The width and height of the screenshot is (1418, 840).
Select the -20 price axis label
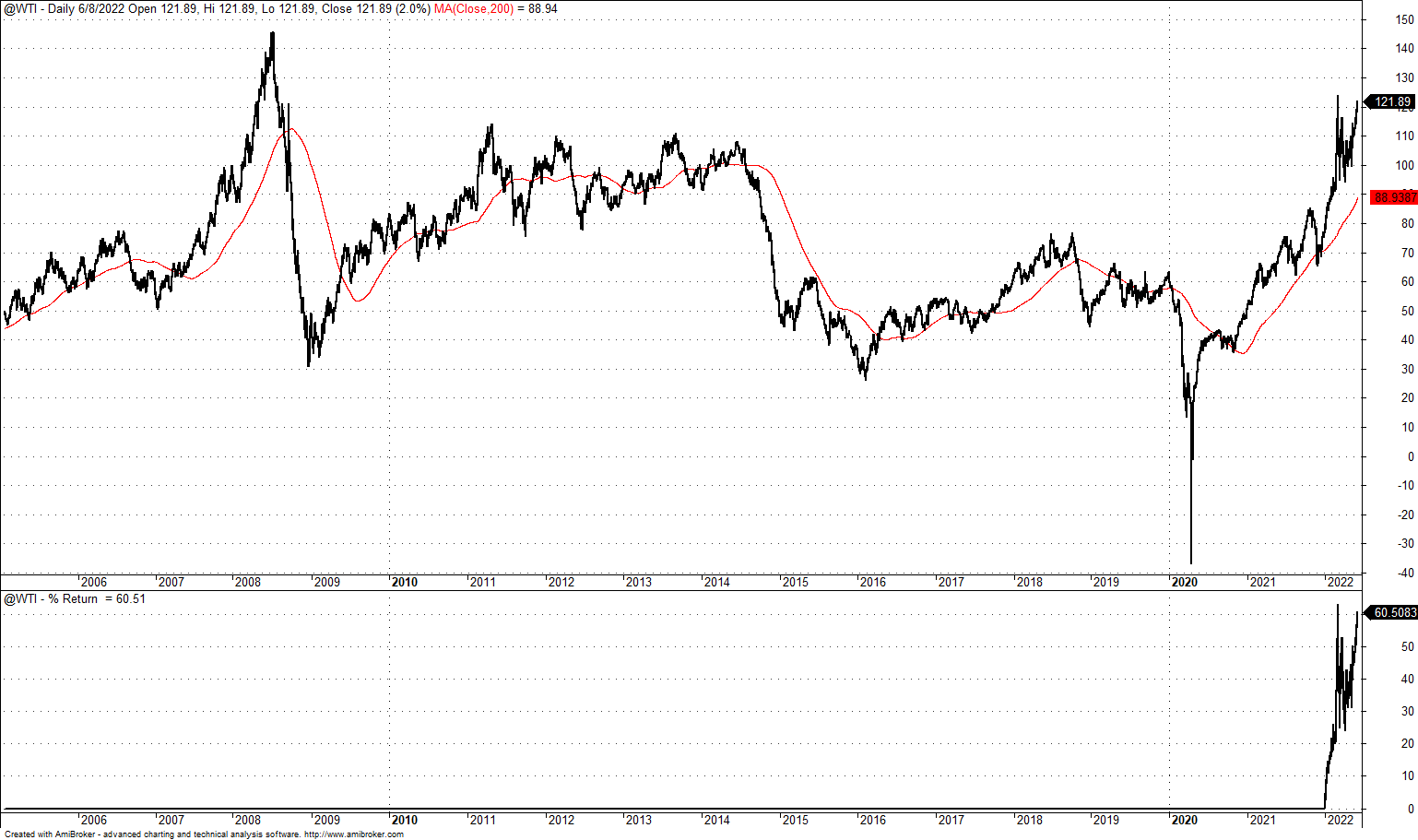[x=1405, y=515]
